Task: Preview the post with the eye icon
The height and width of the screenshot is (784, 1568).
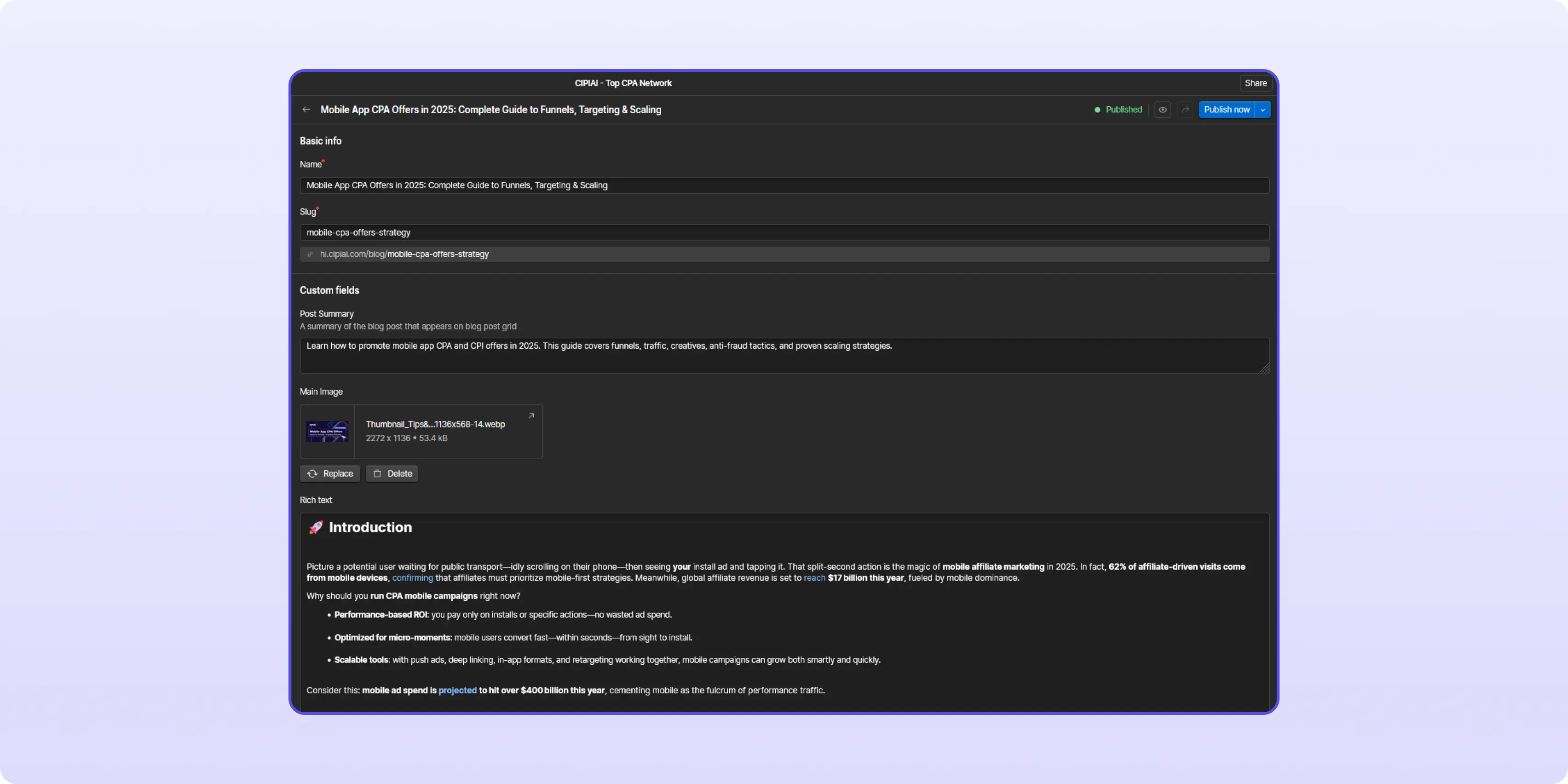Action: coord(1163,110)
